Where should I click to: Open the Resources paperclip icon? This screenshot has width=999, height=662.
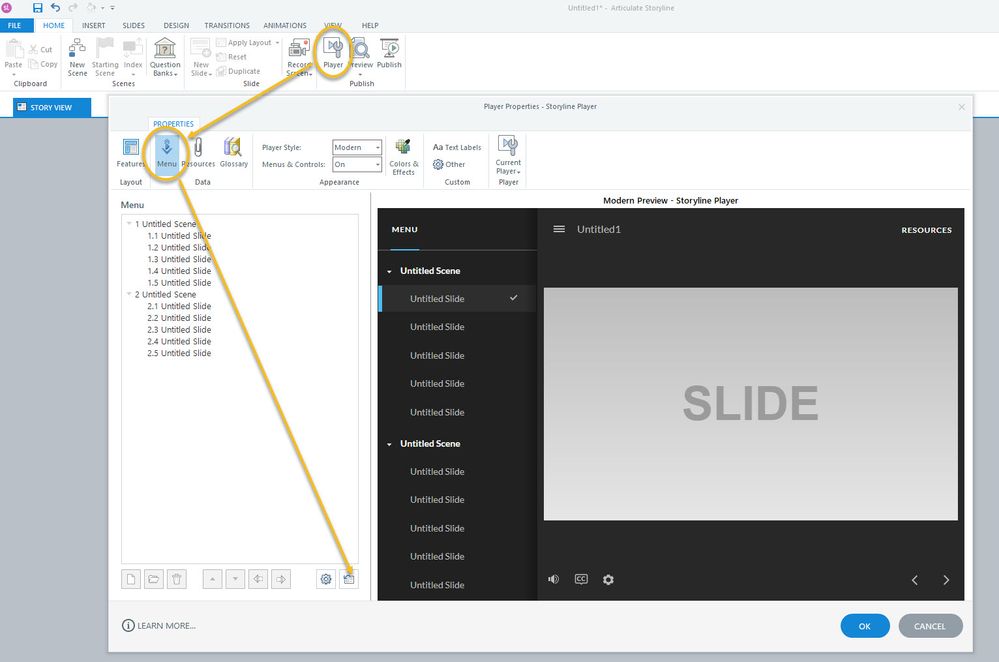[198, 152]
